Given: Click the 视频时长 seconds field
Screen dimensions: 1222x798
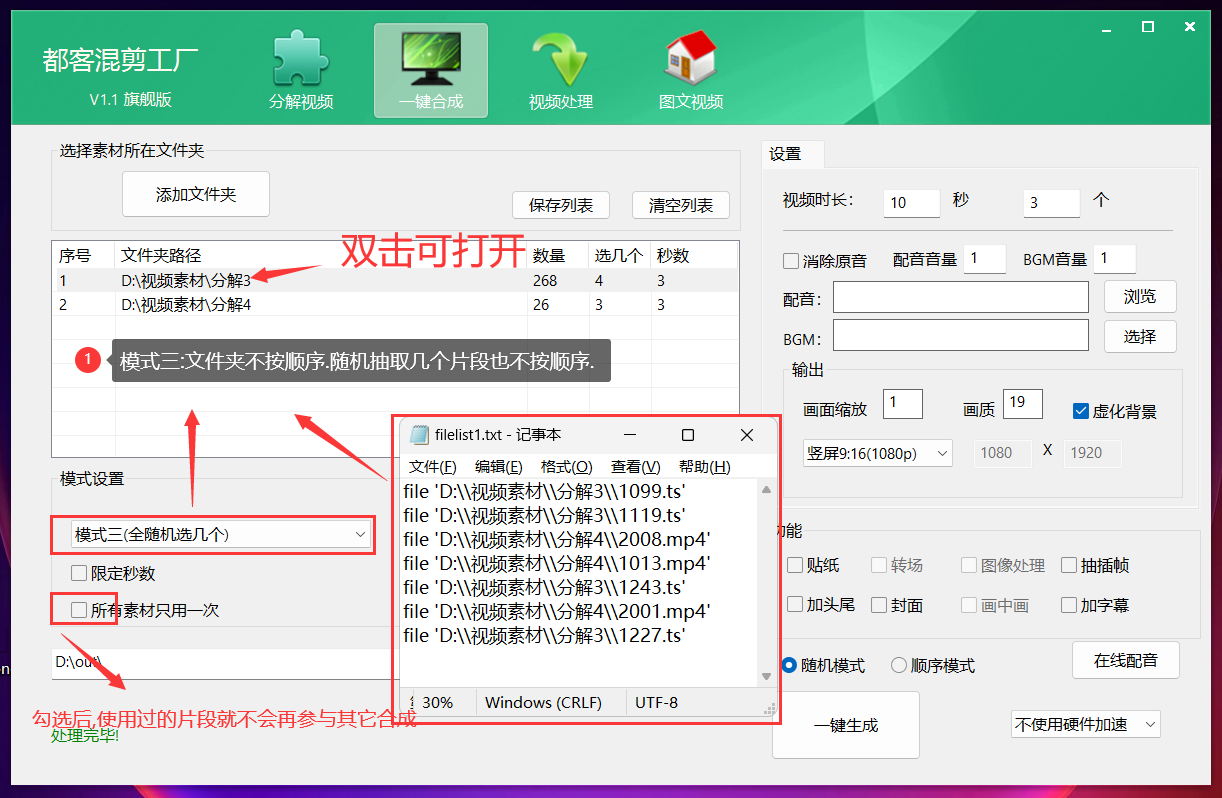Looking at the screenshot, I should pos(912,202).
